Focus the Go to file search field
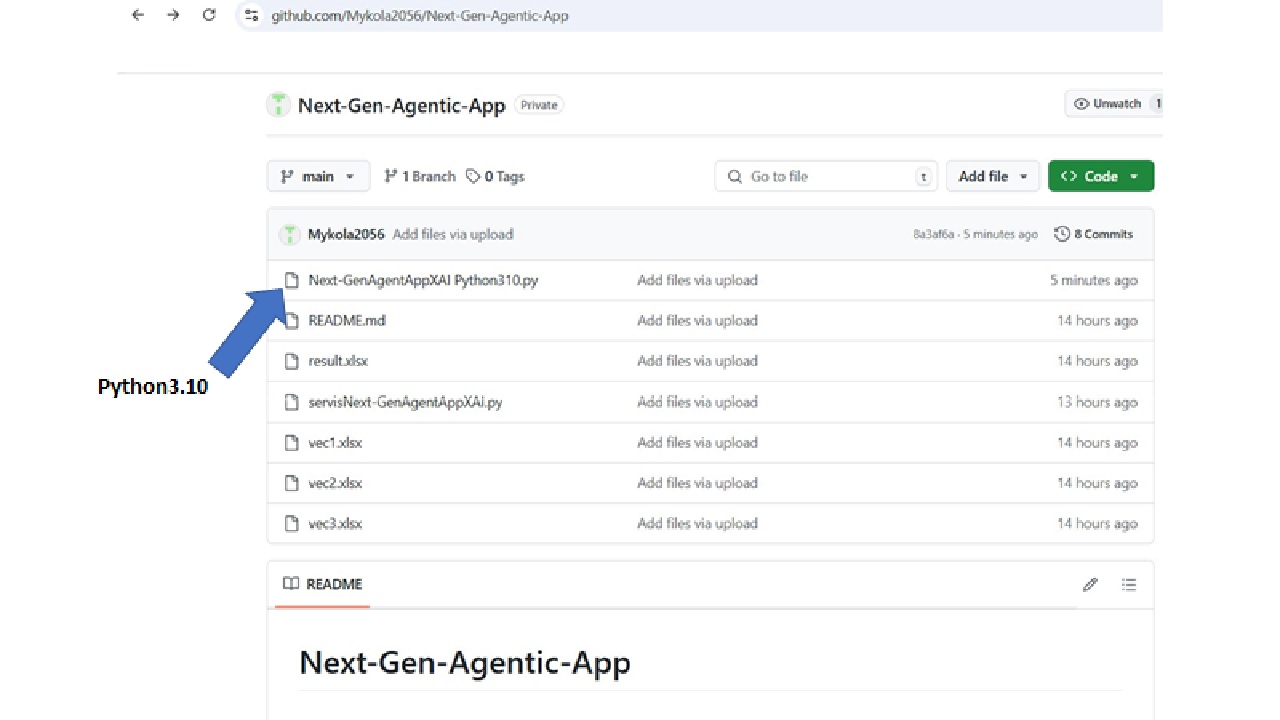Viewport: 1280px width, 720px height. [826, 176]
